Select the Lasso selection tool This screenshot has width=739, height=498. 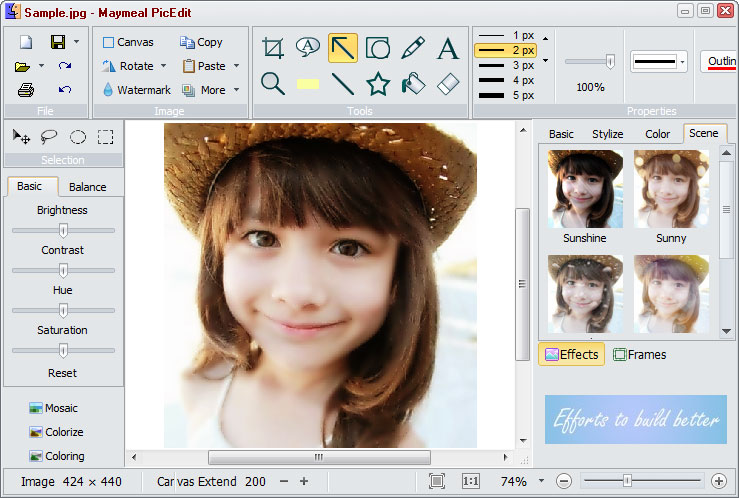(x=48, y=137)
